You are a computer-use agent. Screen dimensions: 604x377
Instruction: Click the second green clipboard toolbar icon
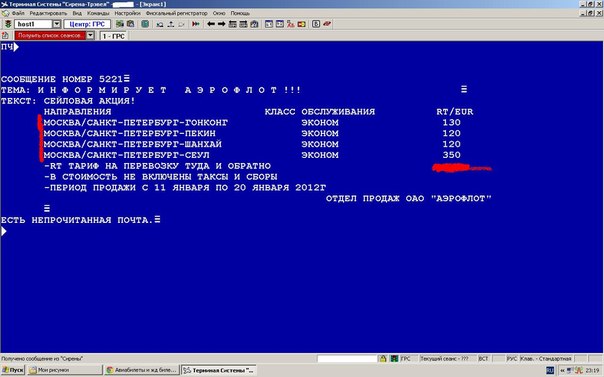click(131, 24)
